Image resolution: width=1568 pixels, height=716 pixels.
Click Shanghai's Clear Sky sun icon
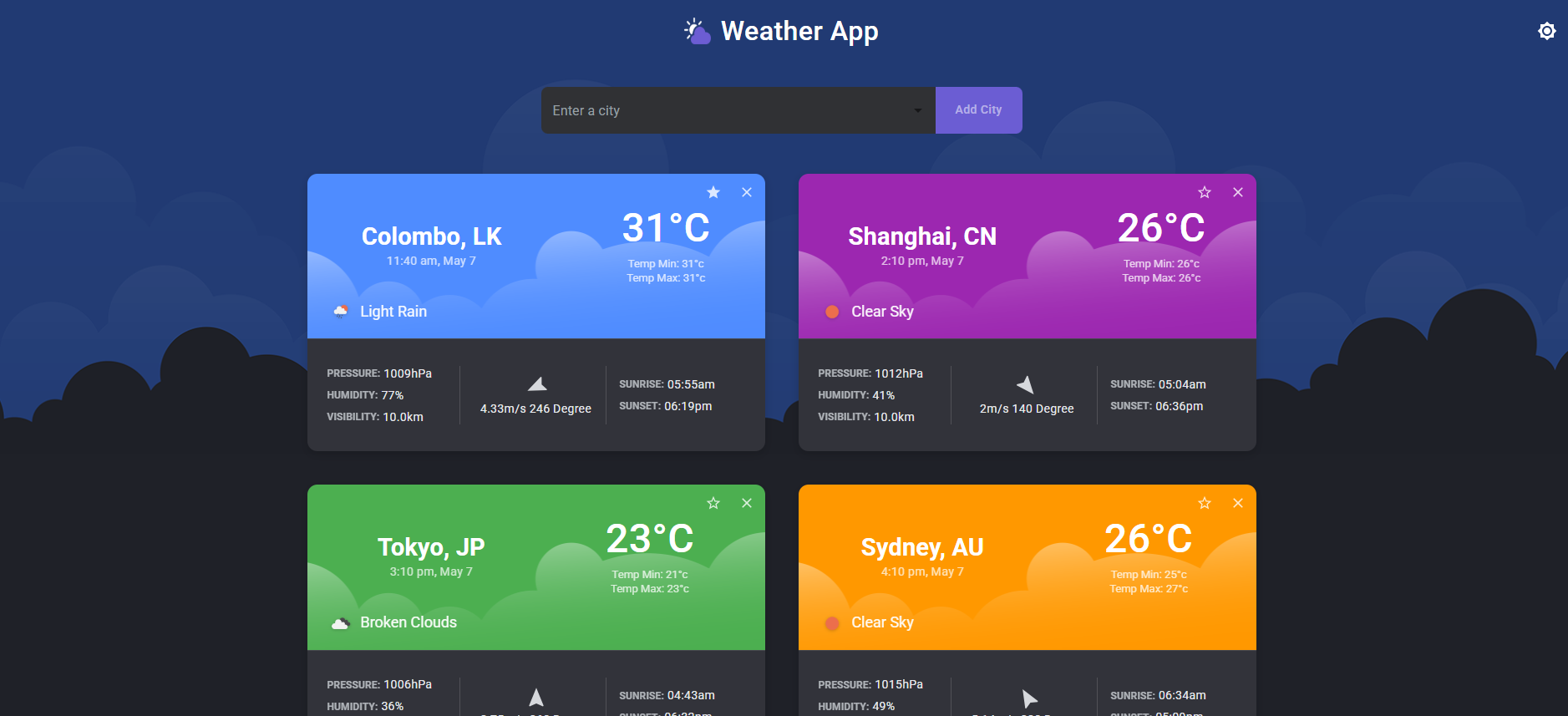point(832,312)
